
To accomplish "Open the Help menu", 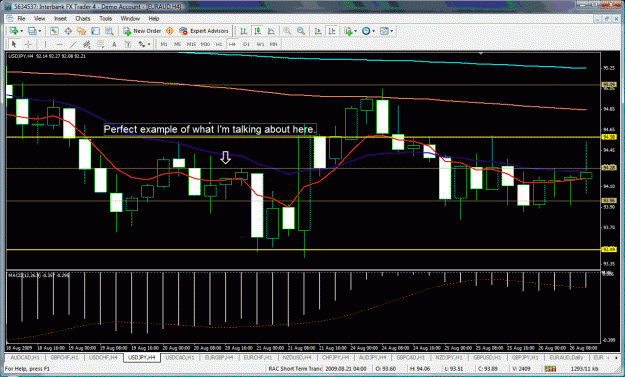I will pyautogui.click(x=154, y=18).
